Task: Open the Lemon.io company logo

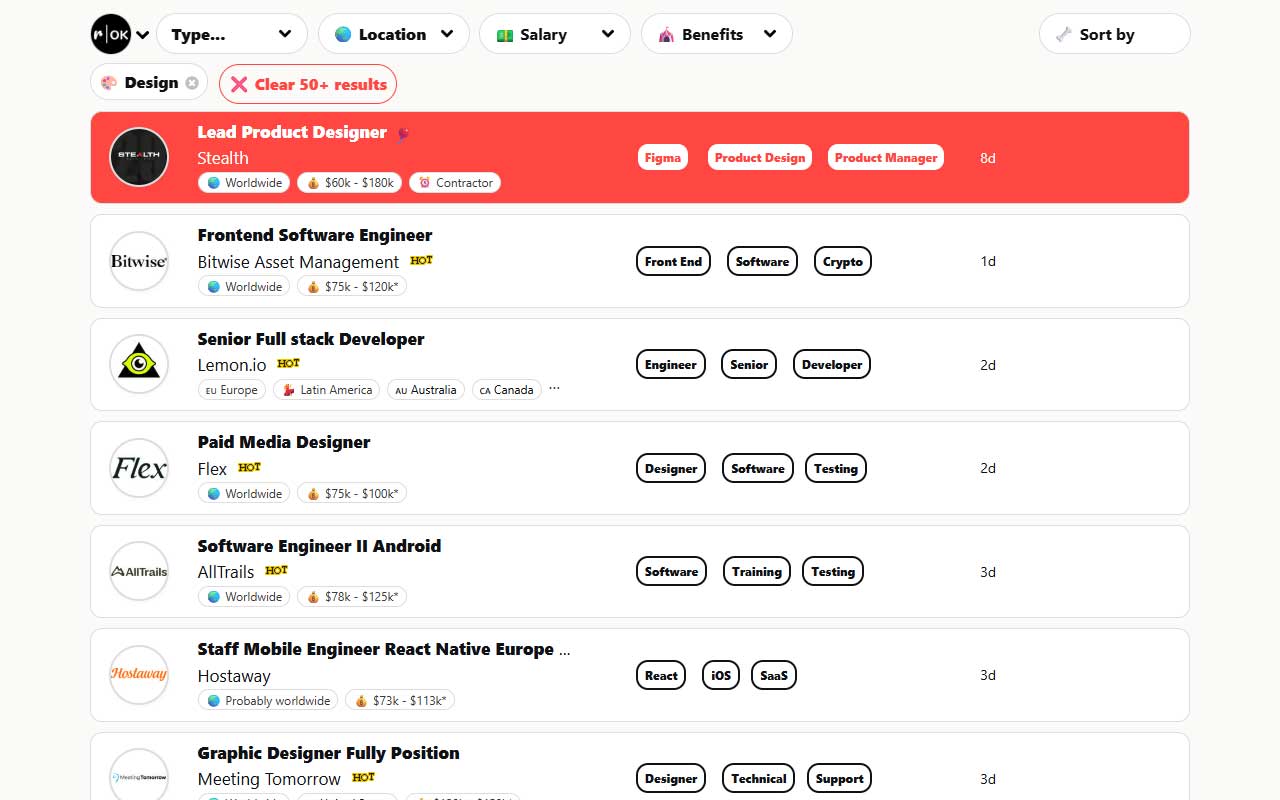Action: click(x=139, y=364)
